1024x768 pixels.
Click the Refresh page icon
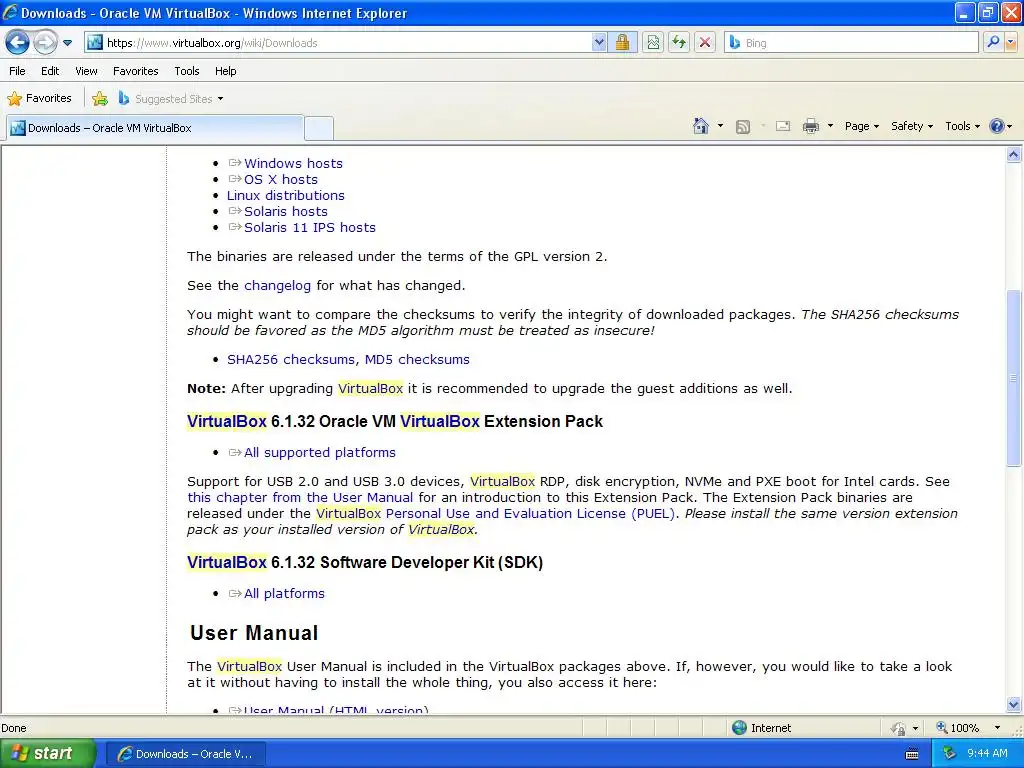click(679, 43)
